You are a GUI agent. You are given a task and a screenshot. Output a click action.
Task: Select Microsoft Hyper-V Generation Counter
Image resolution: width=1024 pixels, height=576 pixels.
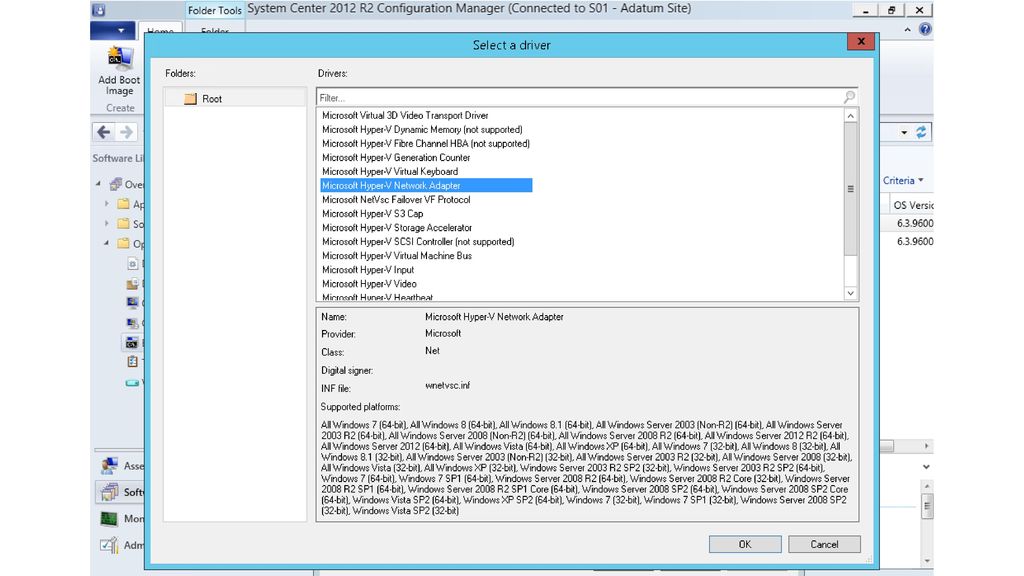tap(396, 157)
